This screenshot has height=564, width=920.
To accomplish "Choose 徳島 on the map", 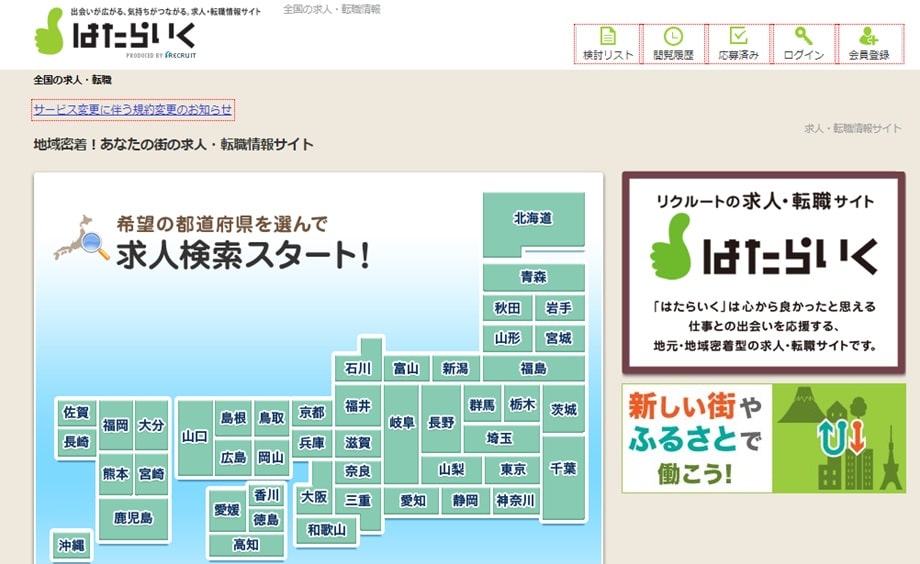I will (x=266, y=519).
